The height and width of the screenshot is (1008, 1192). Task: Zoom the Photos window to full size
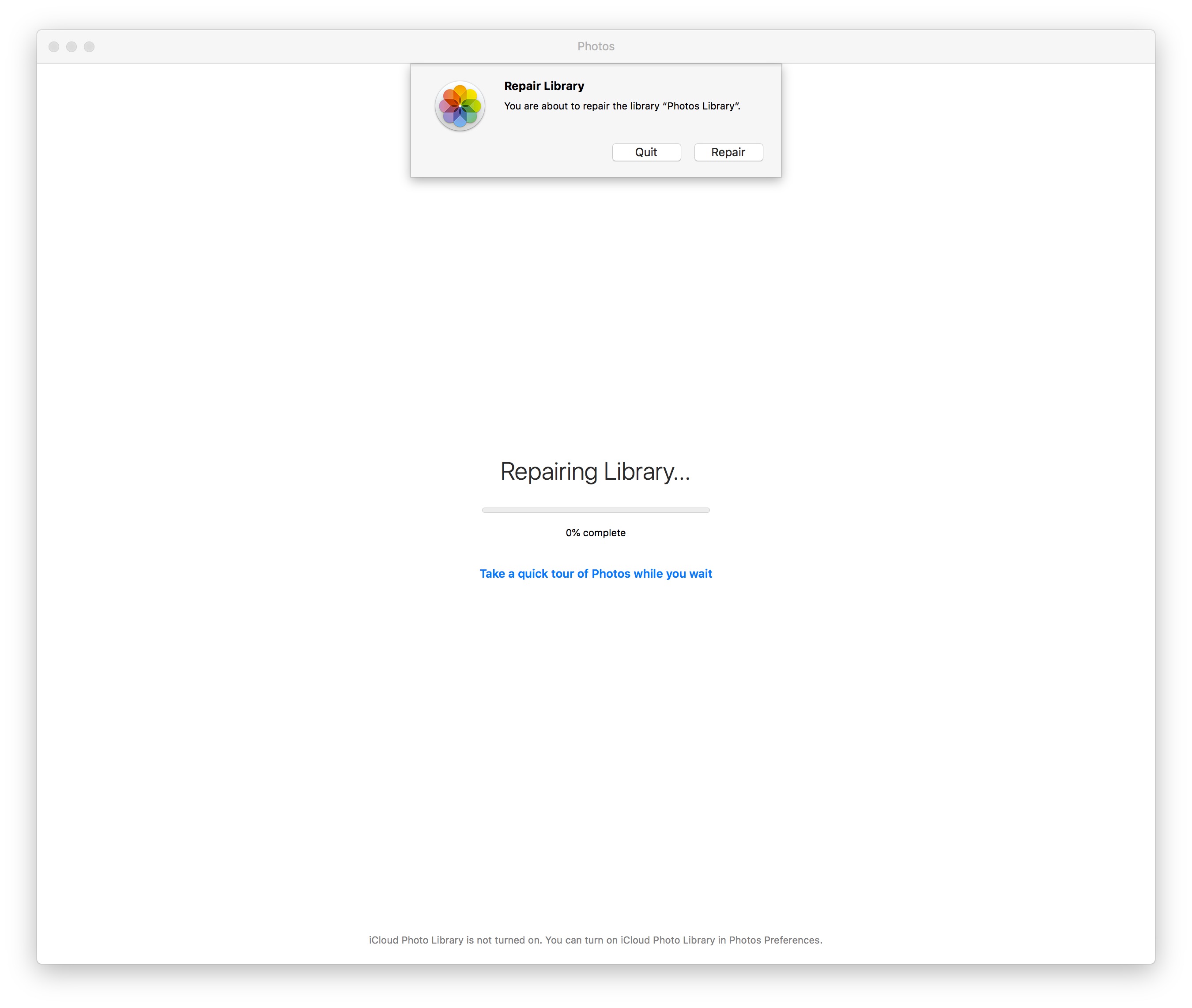[x=89, y=47]
